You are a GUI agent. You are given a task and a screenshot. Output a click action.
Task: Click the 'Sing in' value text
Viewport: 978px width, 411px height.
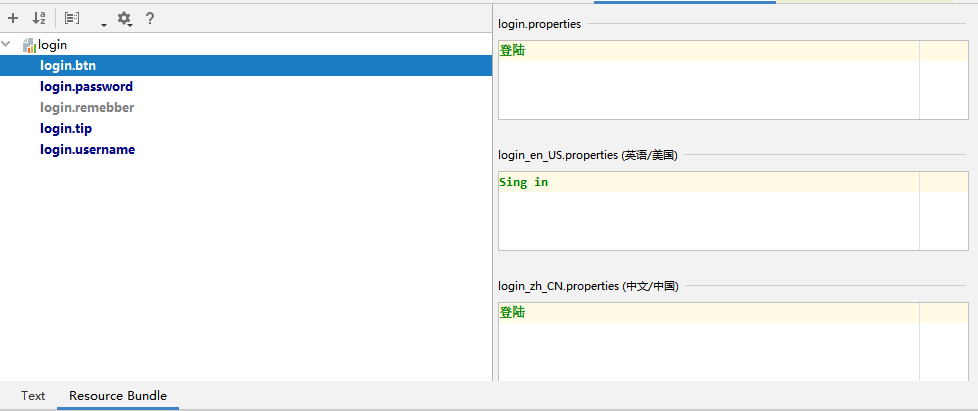524,182
